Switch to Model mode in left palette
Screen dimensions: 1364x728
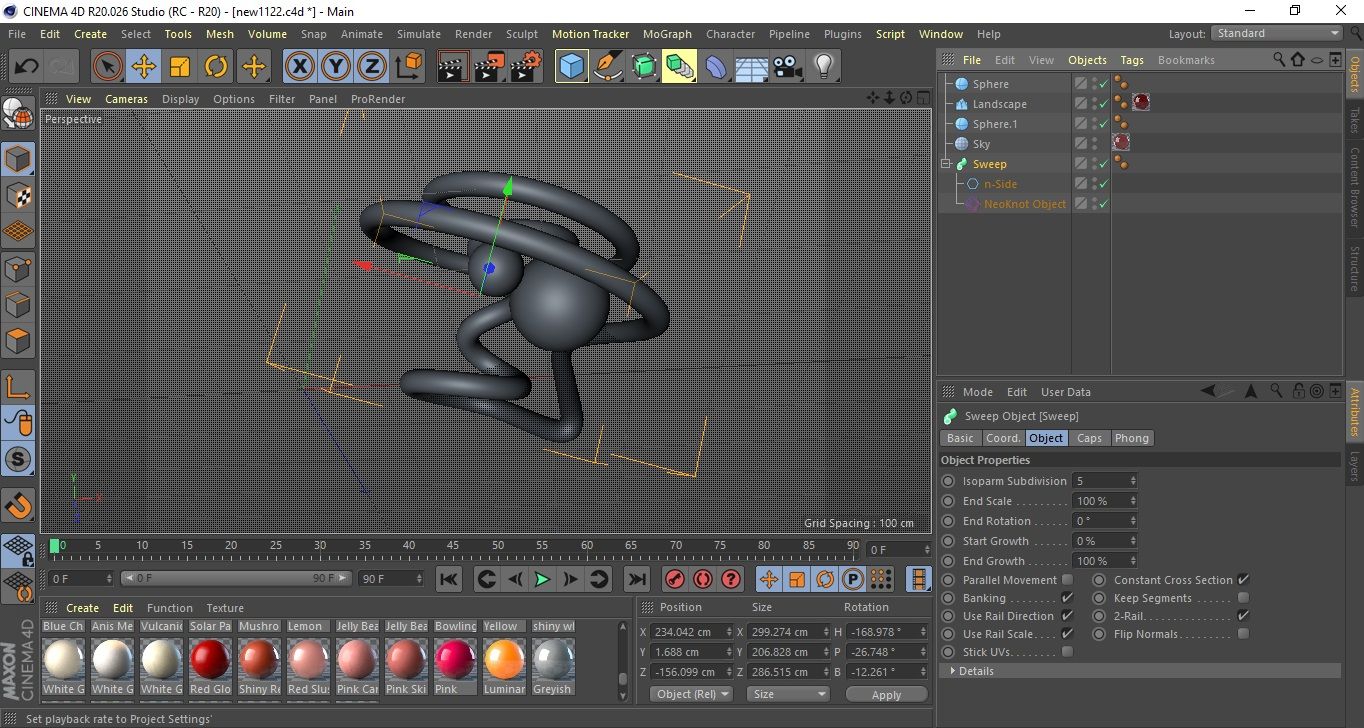[x=18, y=159]
